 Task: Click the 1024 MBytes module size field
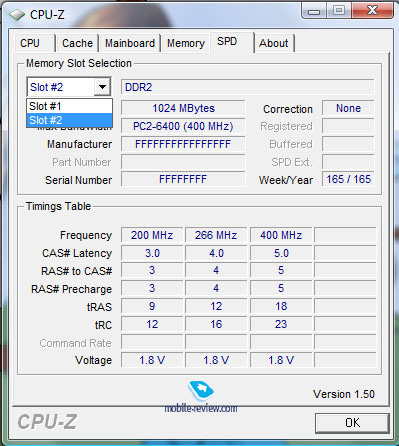tap(183, 108)
